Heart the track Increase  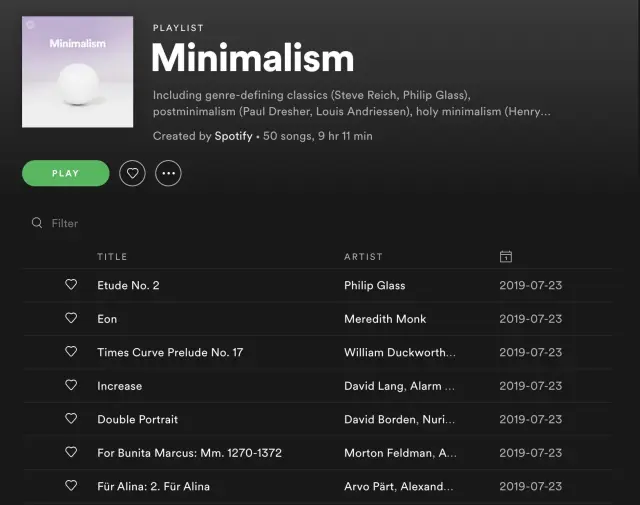point(71,385)
